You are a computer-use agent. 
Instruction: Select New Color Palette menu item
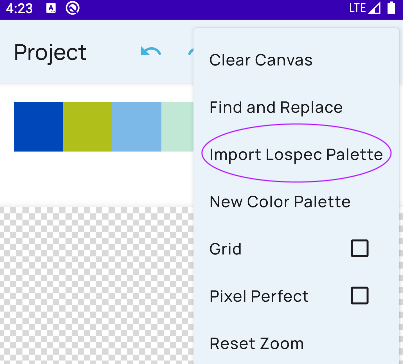296,202
